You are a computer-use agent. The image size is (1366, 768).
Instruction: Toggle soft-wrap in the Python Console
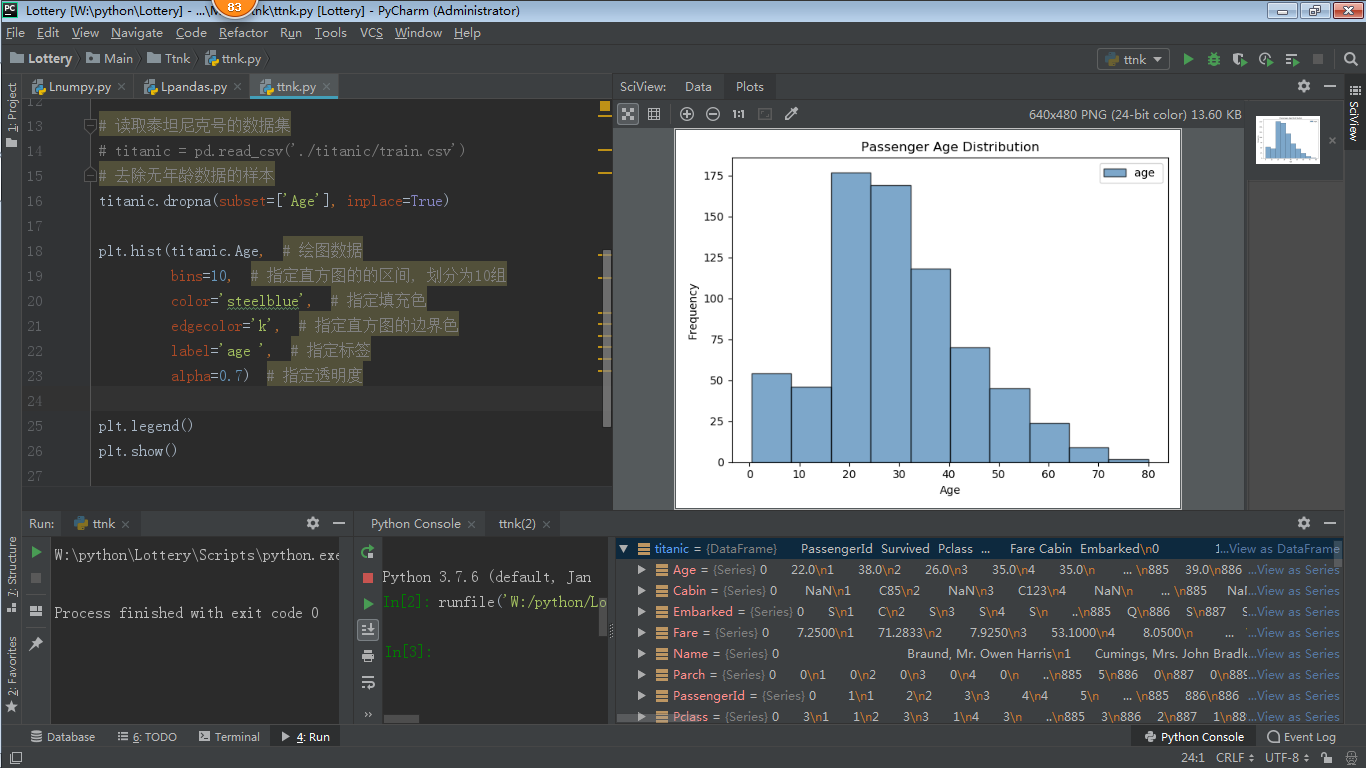pyautogui.click(x=368, y=682)
